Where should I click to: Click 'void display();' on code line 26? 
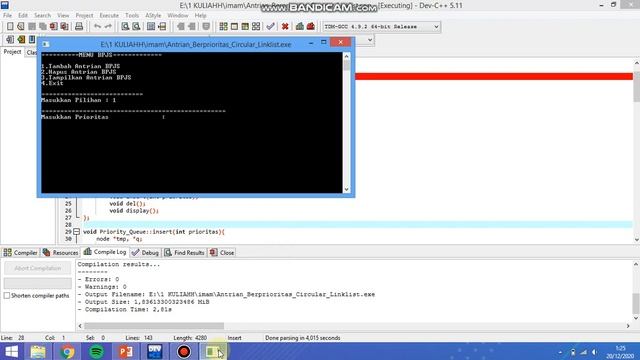point(134,211)
